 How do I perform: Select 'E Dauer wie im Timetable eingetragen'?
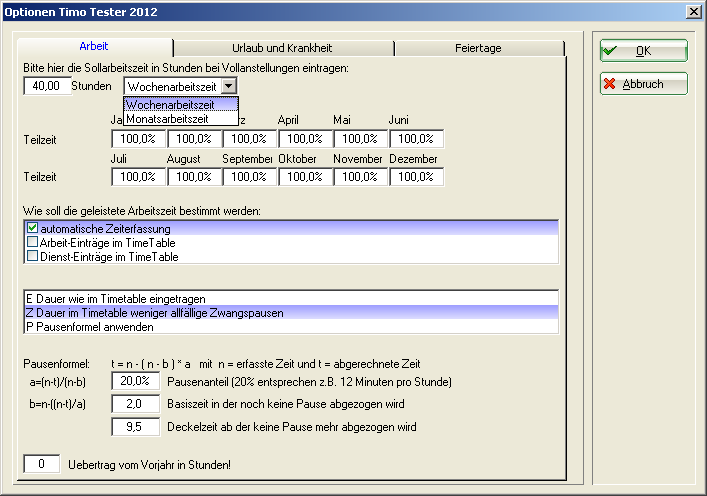click(x=291, y=299)
